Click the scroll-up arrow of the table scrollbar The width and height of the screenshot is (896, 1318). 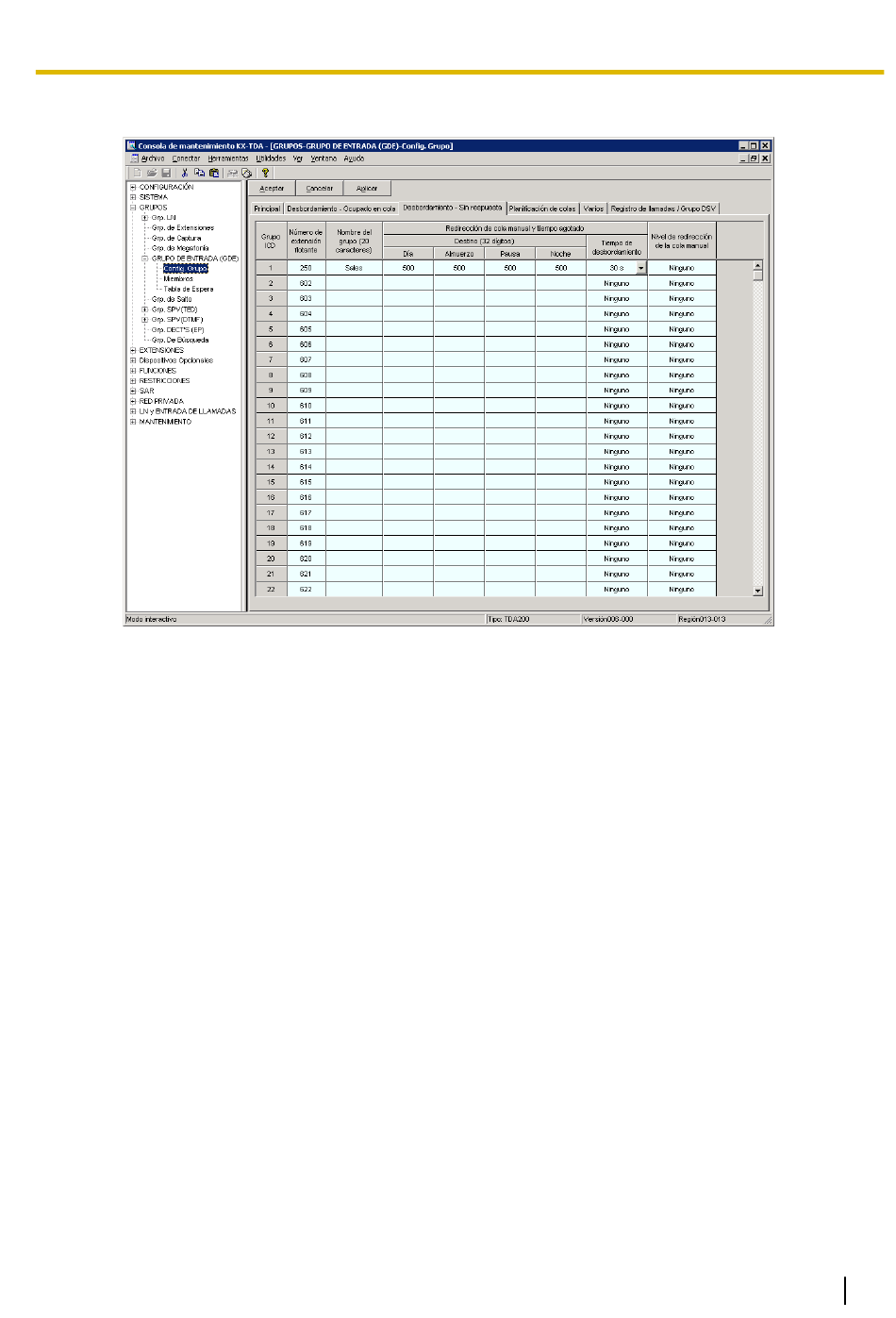(x=757, y=266)
